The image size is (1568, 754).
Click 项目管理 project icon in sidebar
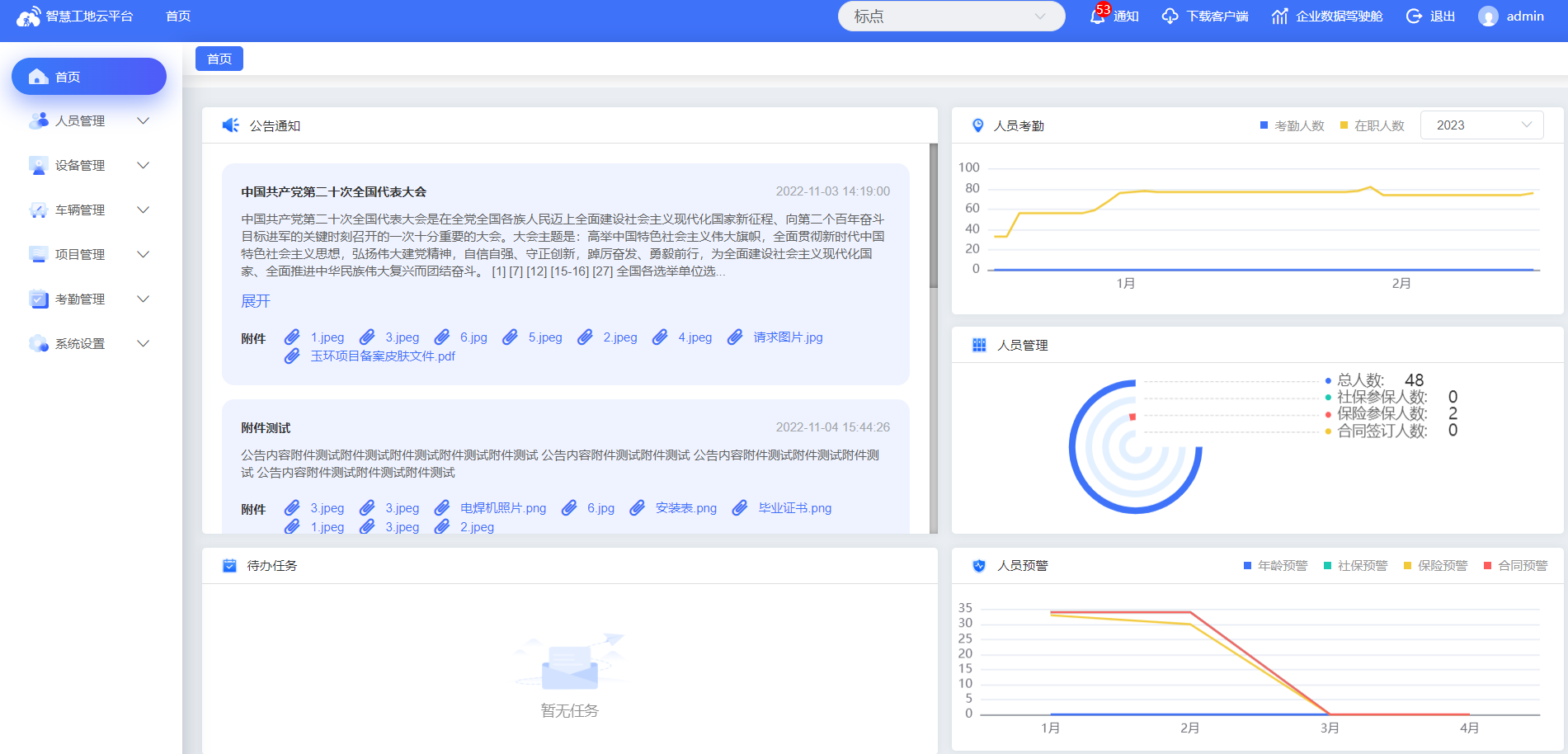tap(38, 254)
